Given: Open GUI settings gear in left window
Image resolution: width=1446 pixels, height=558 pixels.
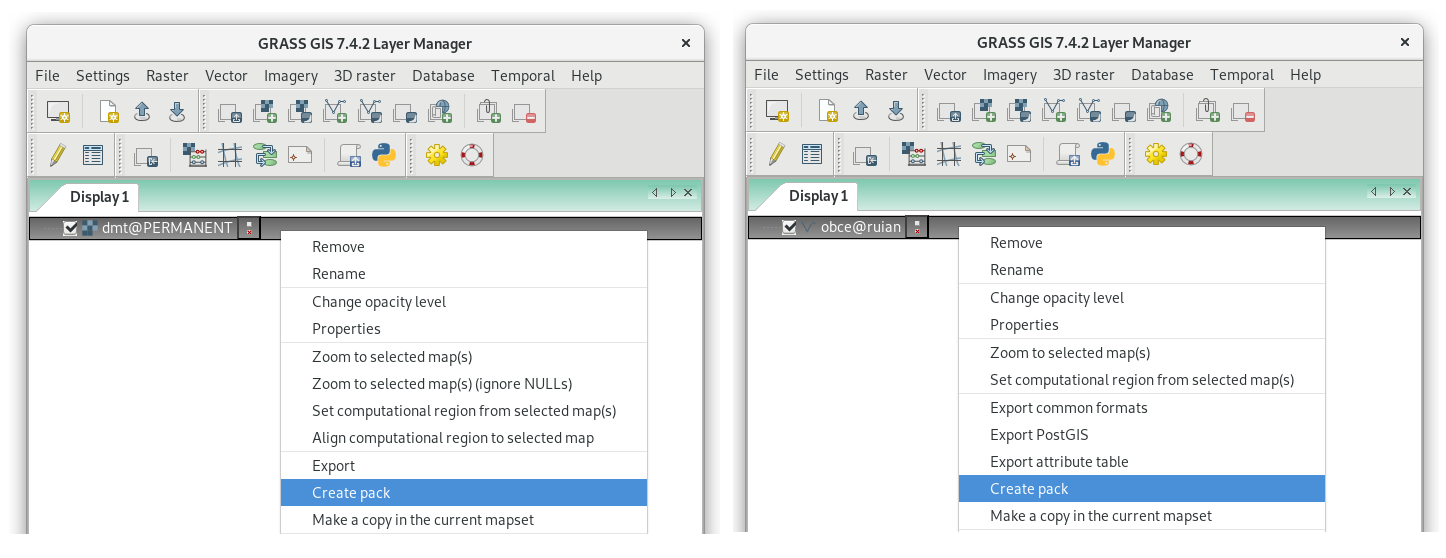Looking at the screenshot, I should 436,155.
